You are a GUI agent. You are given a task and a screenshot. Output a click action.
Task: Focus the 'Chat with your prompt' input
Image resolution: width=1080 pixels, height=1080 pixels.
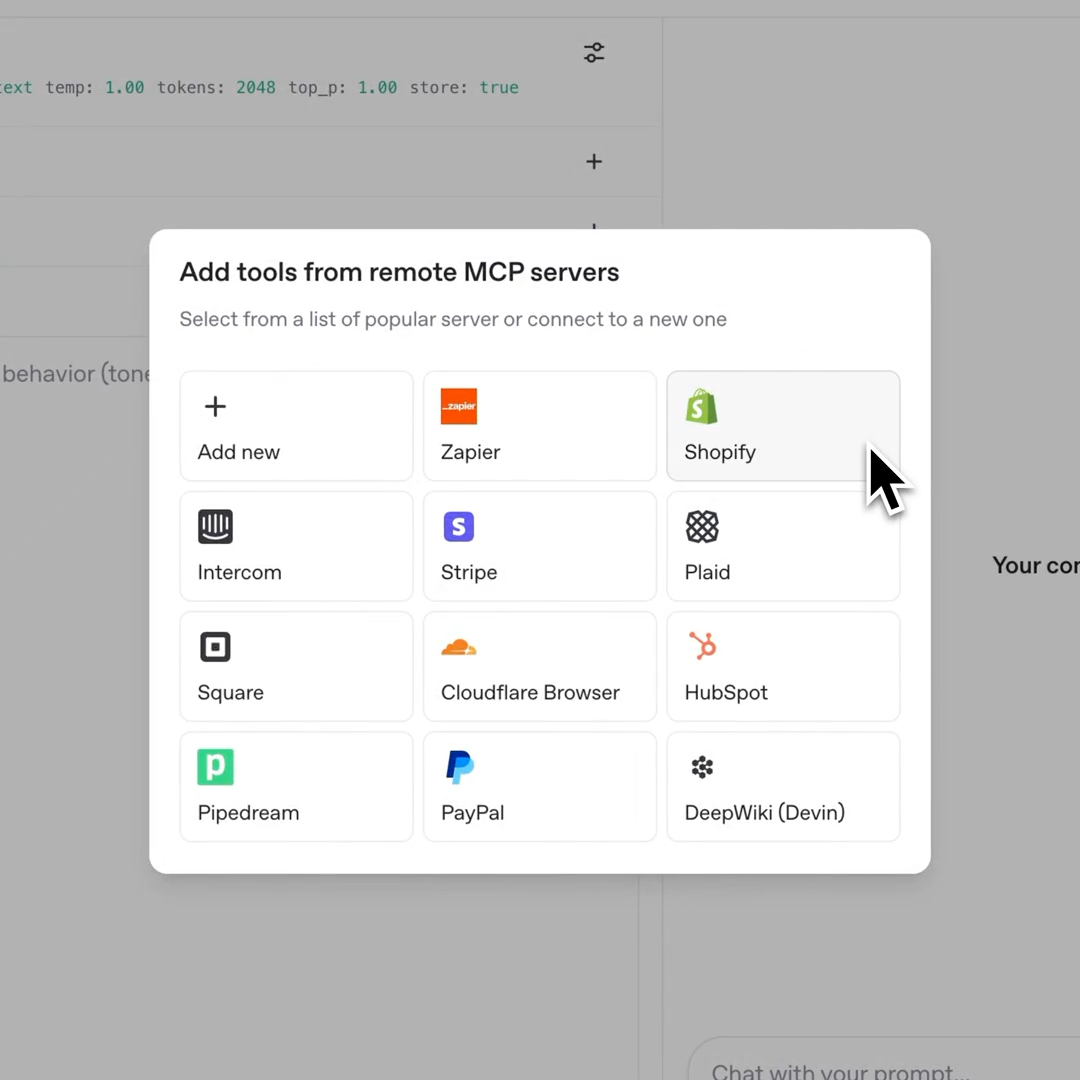point(884,1061)
